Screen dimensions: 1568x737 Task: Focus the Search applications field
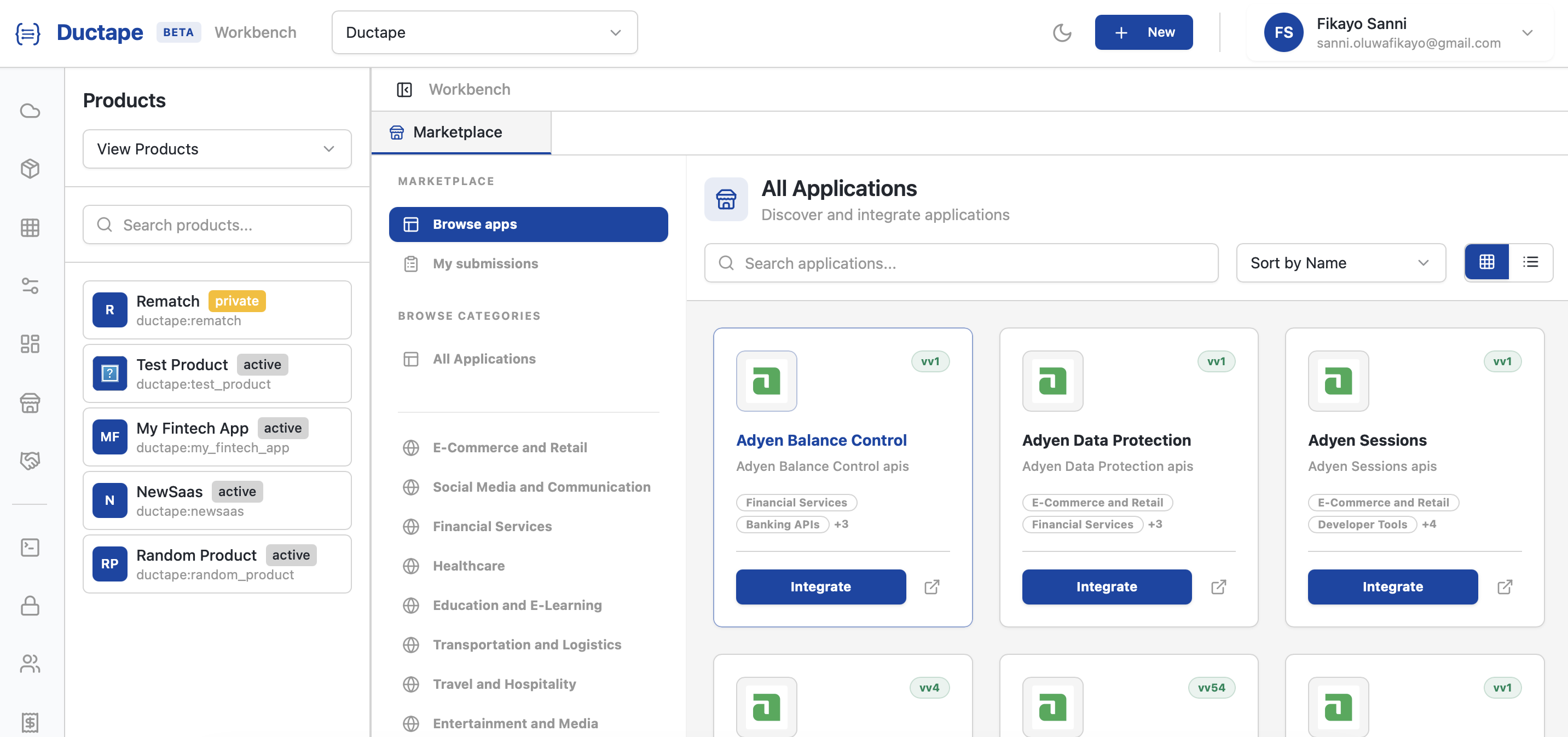click(961, 262)
